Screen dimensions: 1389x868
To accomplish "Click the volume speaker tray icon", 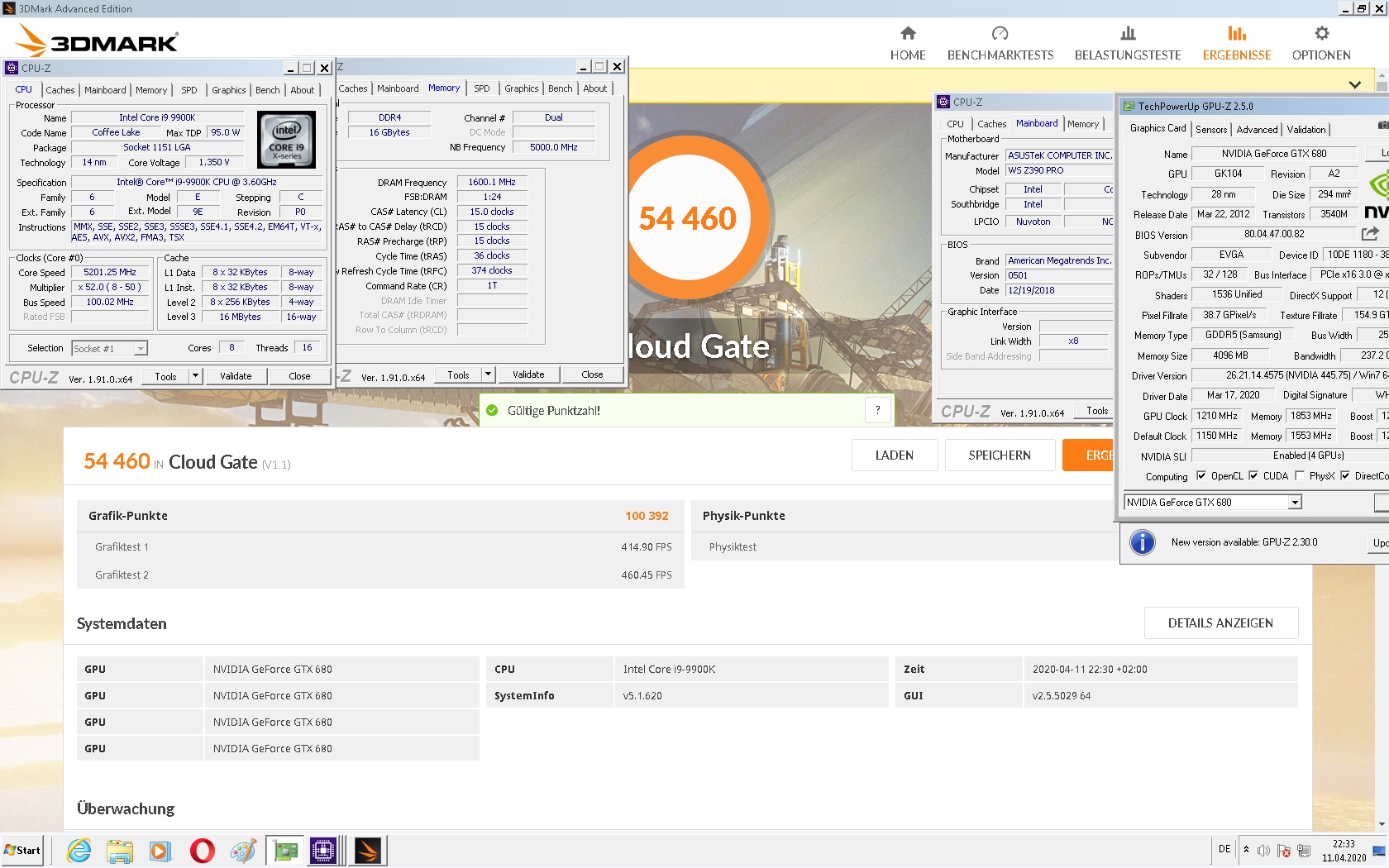I will pyautogui.click(x=1263, y=851).
